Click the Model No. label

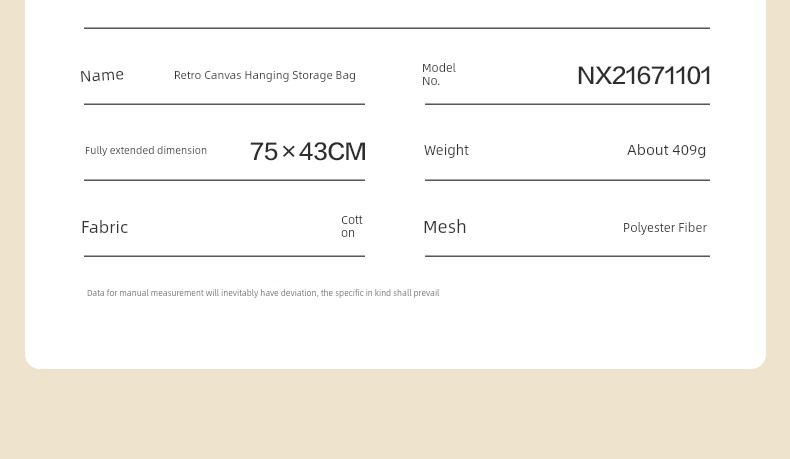tap(439, 75)
